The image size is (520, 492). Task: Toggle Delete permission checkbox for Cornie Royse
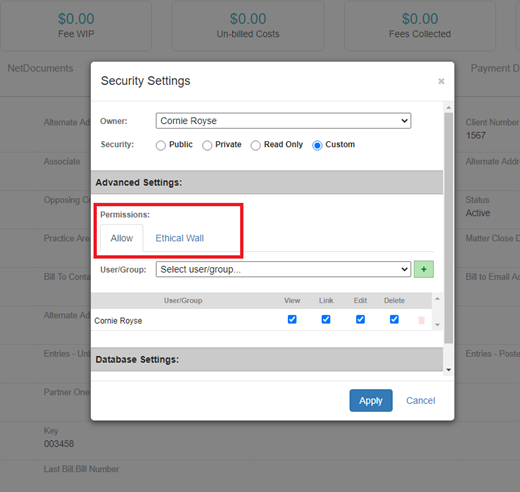pos(394,319)
